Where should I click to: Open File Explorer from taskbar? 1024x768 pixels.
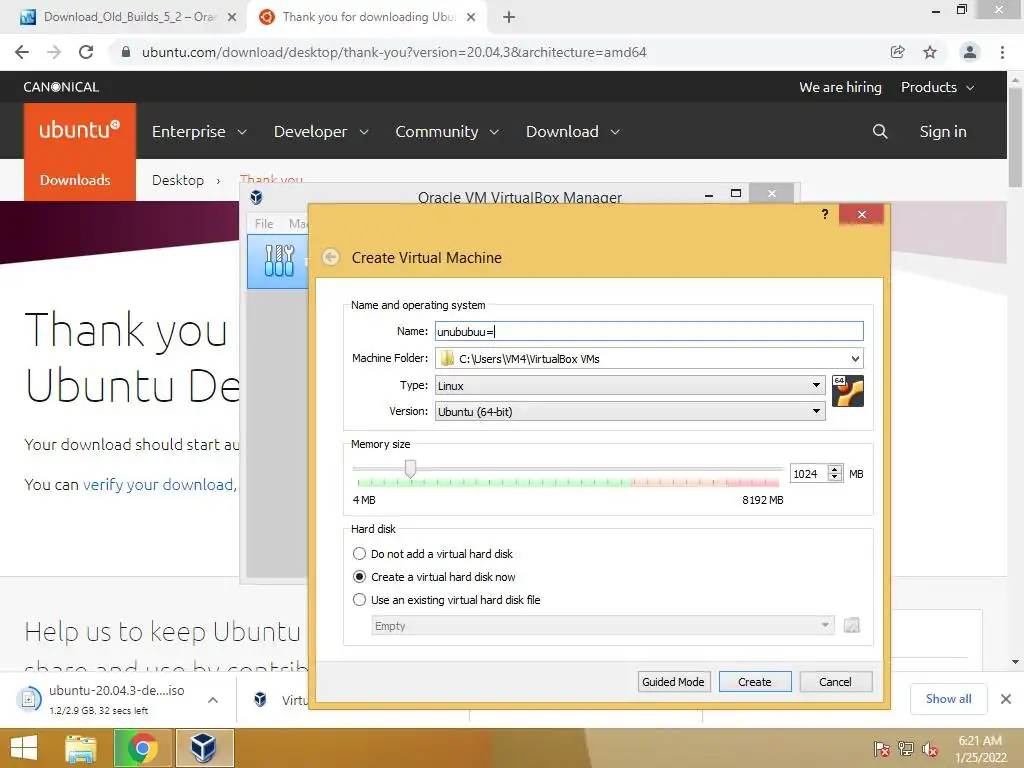(81, 748)
